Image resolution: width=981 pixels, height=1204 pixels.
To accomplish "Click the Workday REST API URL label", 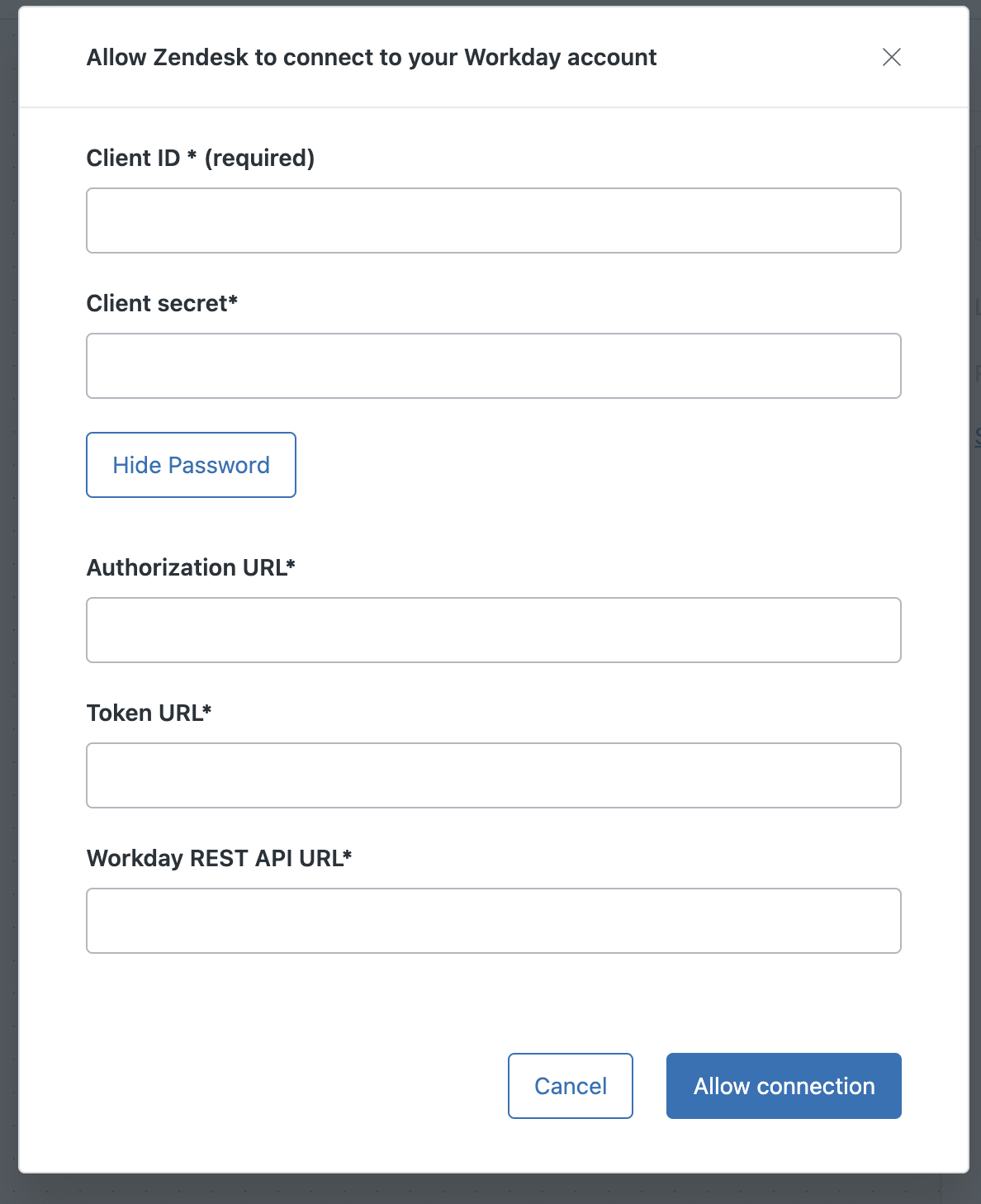I will coord(214,858).
